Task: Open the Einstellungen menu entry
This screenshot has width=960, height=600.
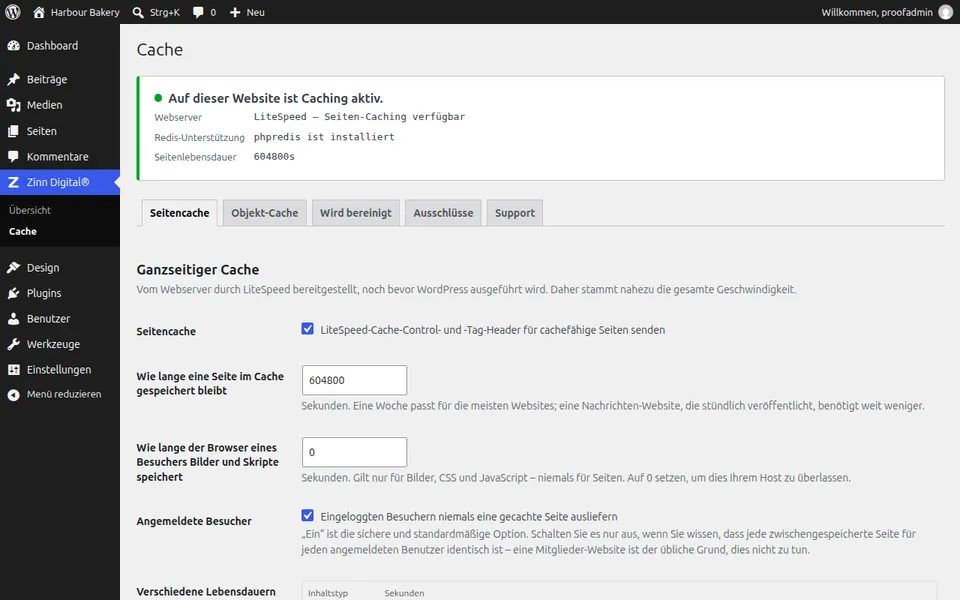Action: point(60,370)
